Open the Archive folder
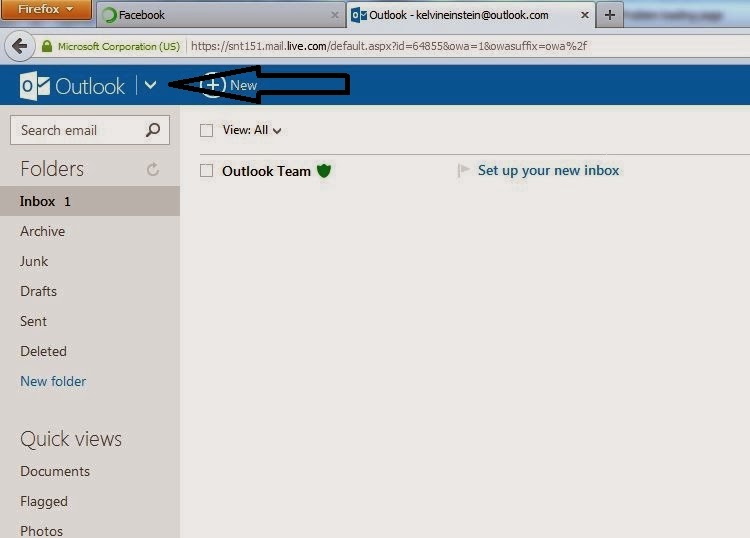 43,231
